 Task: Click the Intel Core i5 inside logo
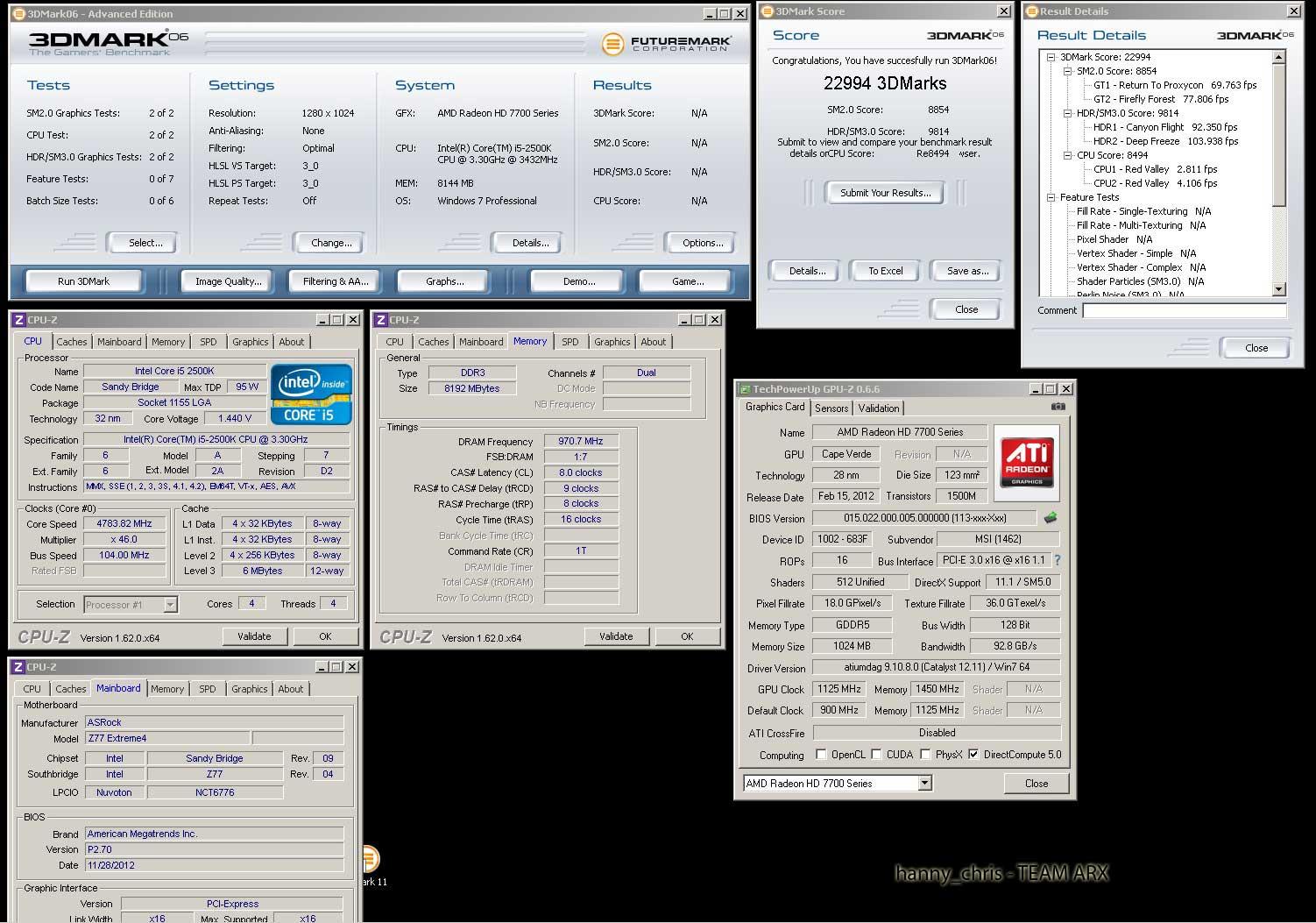pyautogui.click(x=311, y=394)
